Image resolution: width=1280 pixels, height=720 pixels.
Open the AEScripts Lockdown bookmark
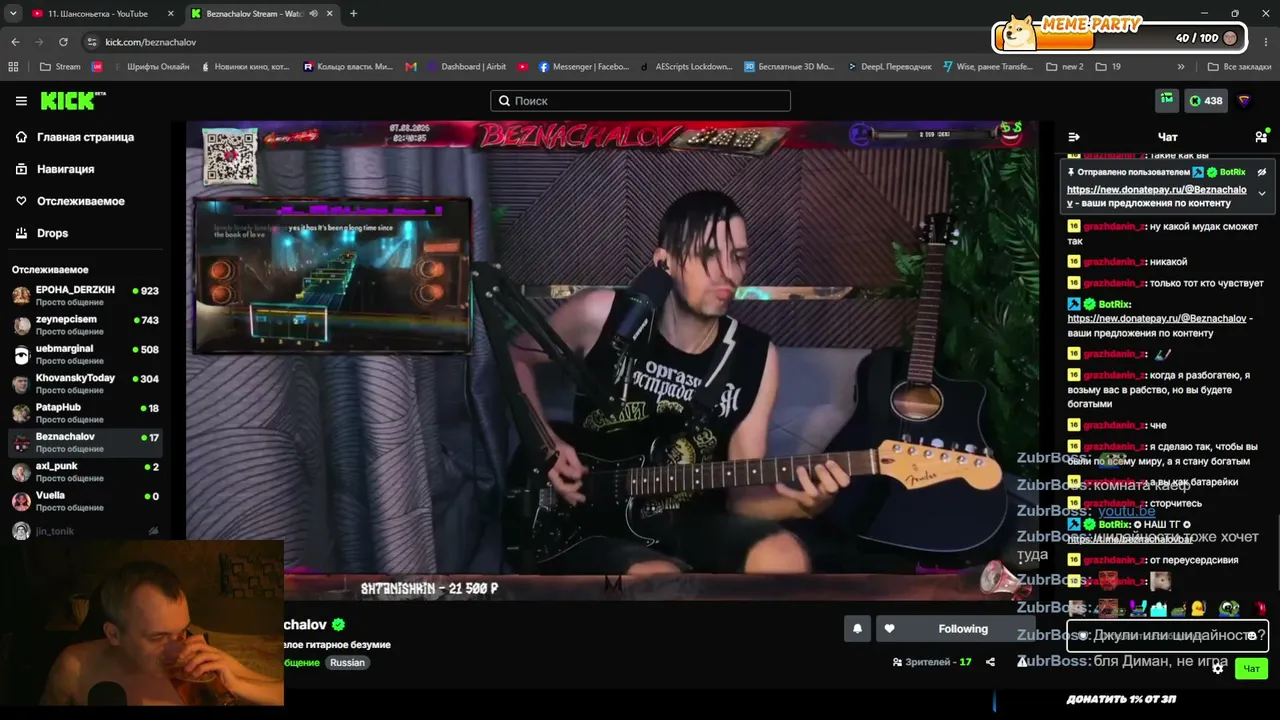pos(686,67)
